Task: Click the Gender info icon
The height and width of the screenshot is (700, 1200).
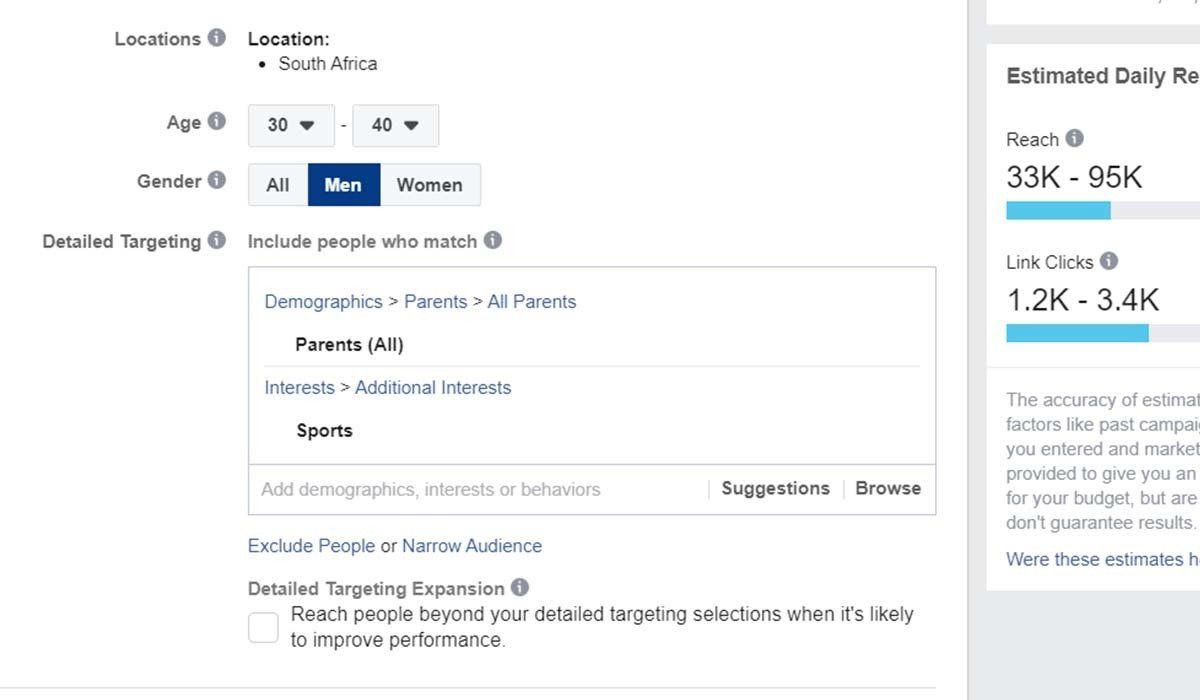Action: 216,181
